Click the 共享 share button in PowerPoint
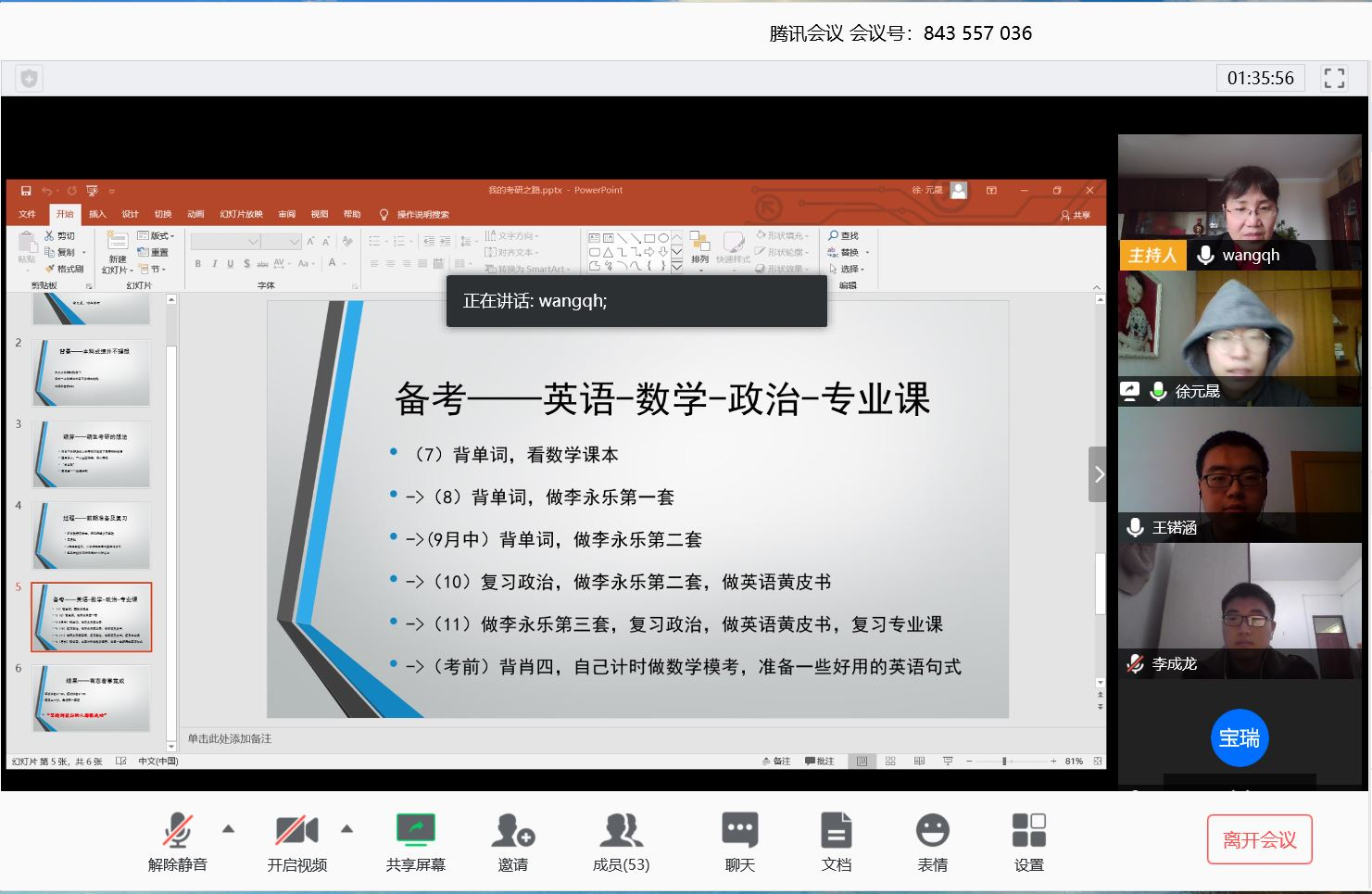This screenshot has width=1372, height=894. (x=1076, y=215)
